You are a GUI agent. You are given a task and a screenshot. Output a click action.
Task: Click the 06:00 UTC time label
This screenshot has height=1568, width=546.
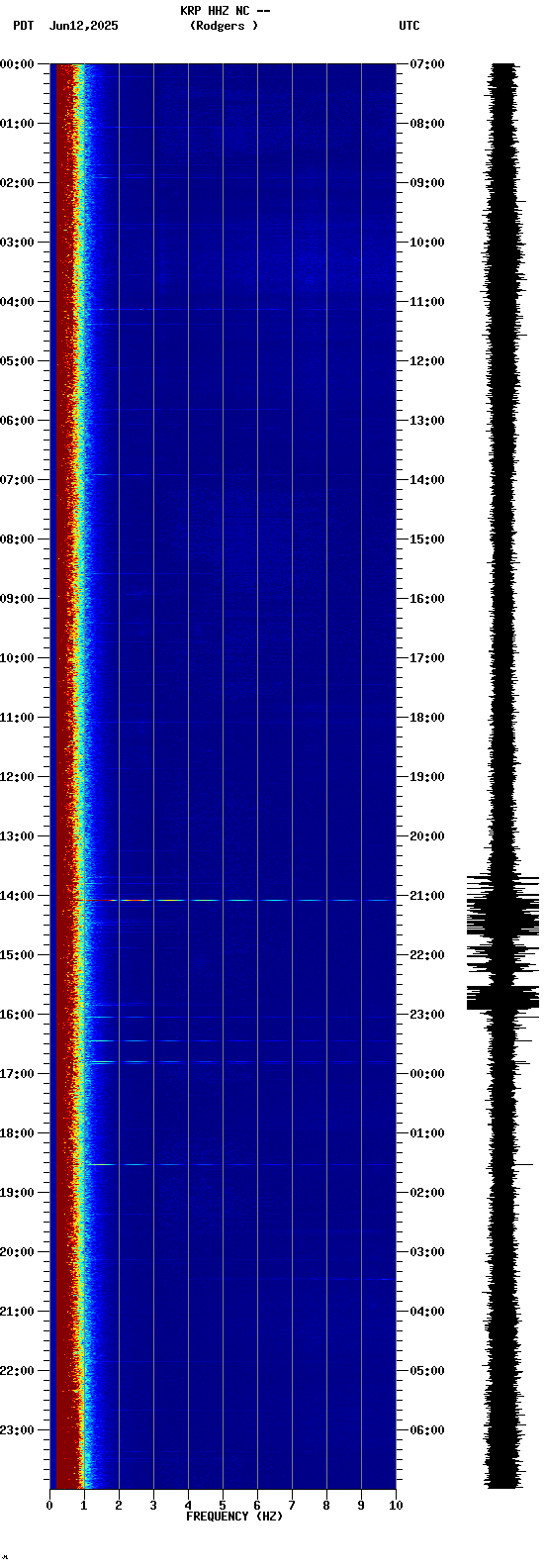tap(427, 1430)
